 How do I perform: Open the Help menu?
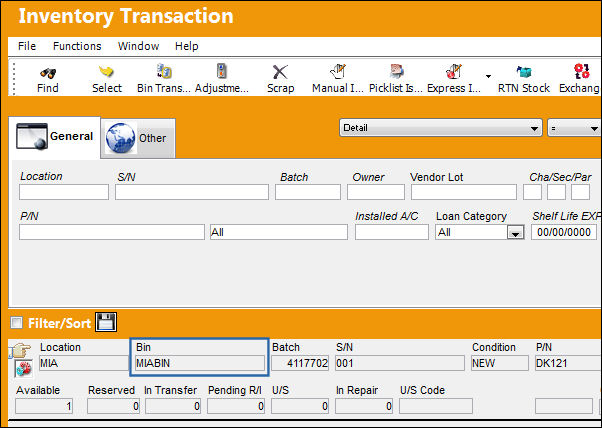(x=187, y=46)
